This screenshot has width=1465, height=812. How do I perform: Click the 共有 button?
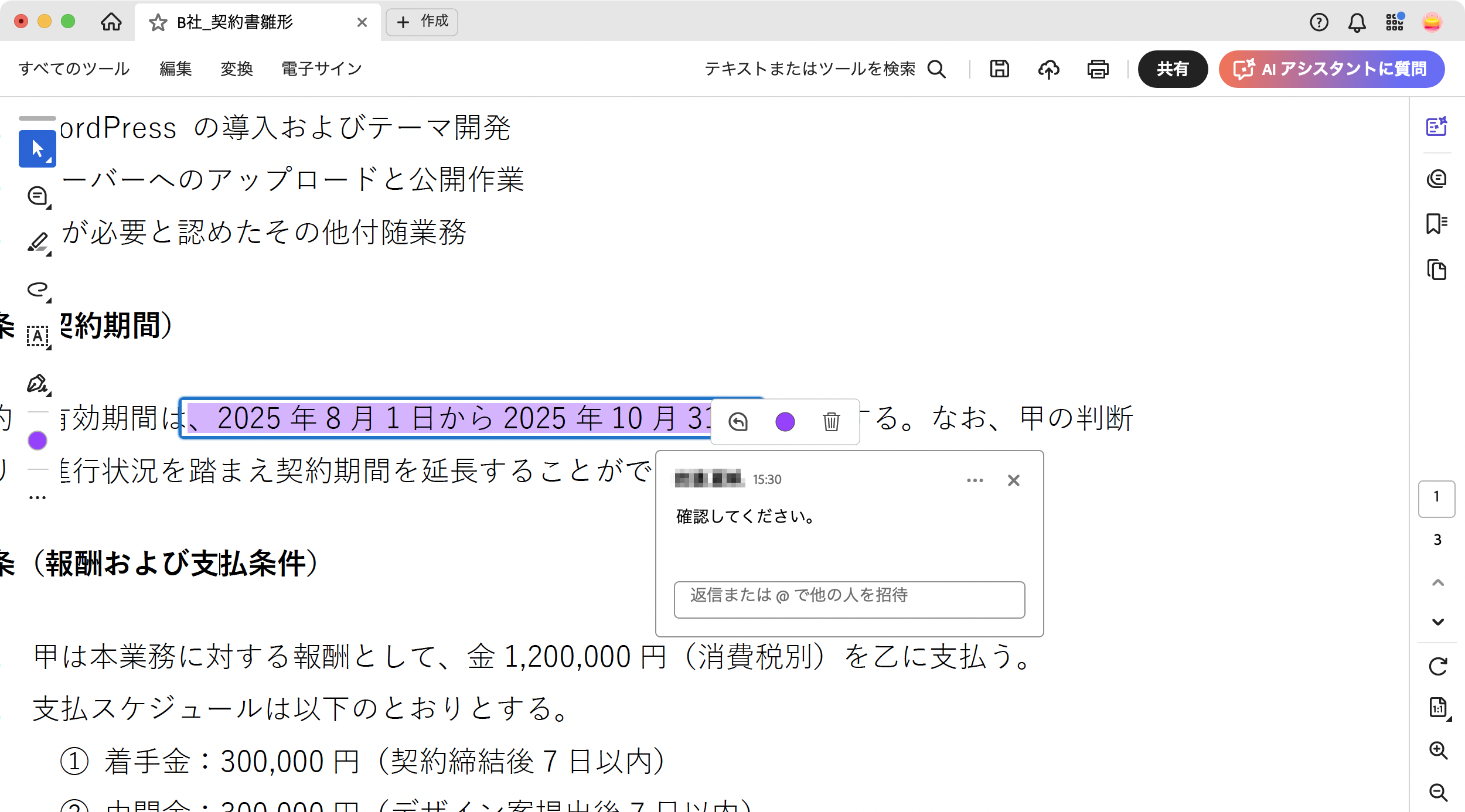pyautogui.click(x=1172, y=69)
